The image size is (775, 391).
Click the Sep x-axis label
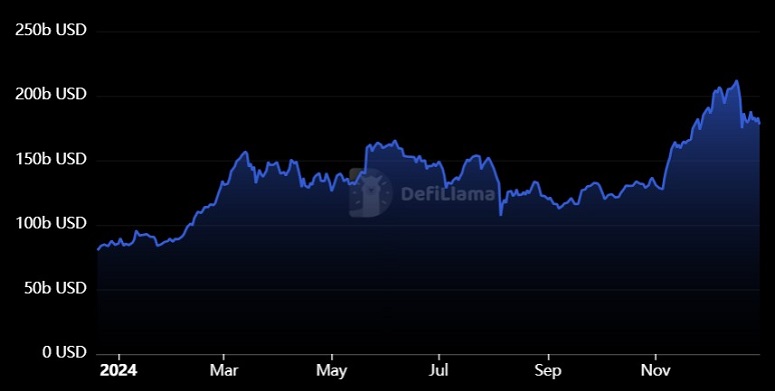548,370
